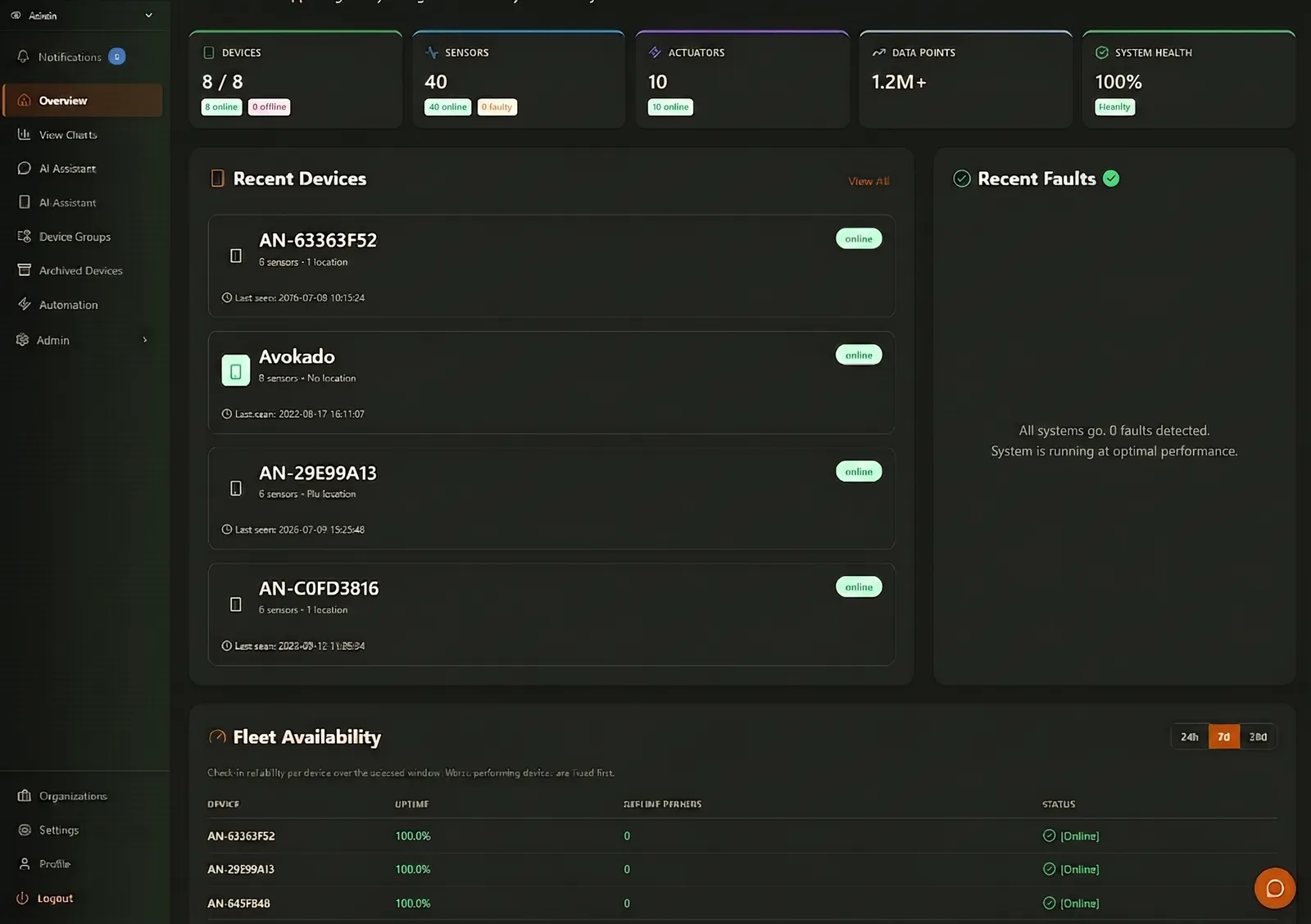Click the Automation lightning icon
1311x924 pixels.
pos(24,304)
